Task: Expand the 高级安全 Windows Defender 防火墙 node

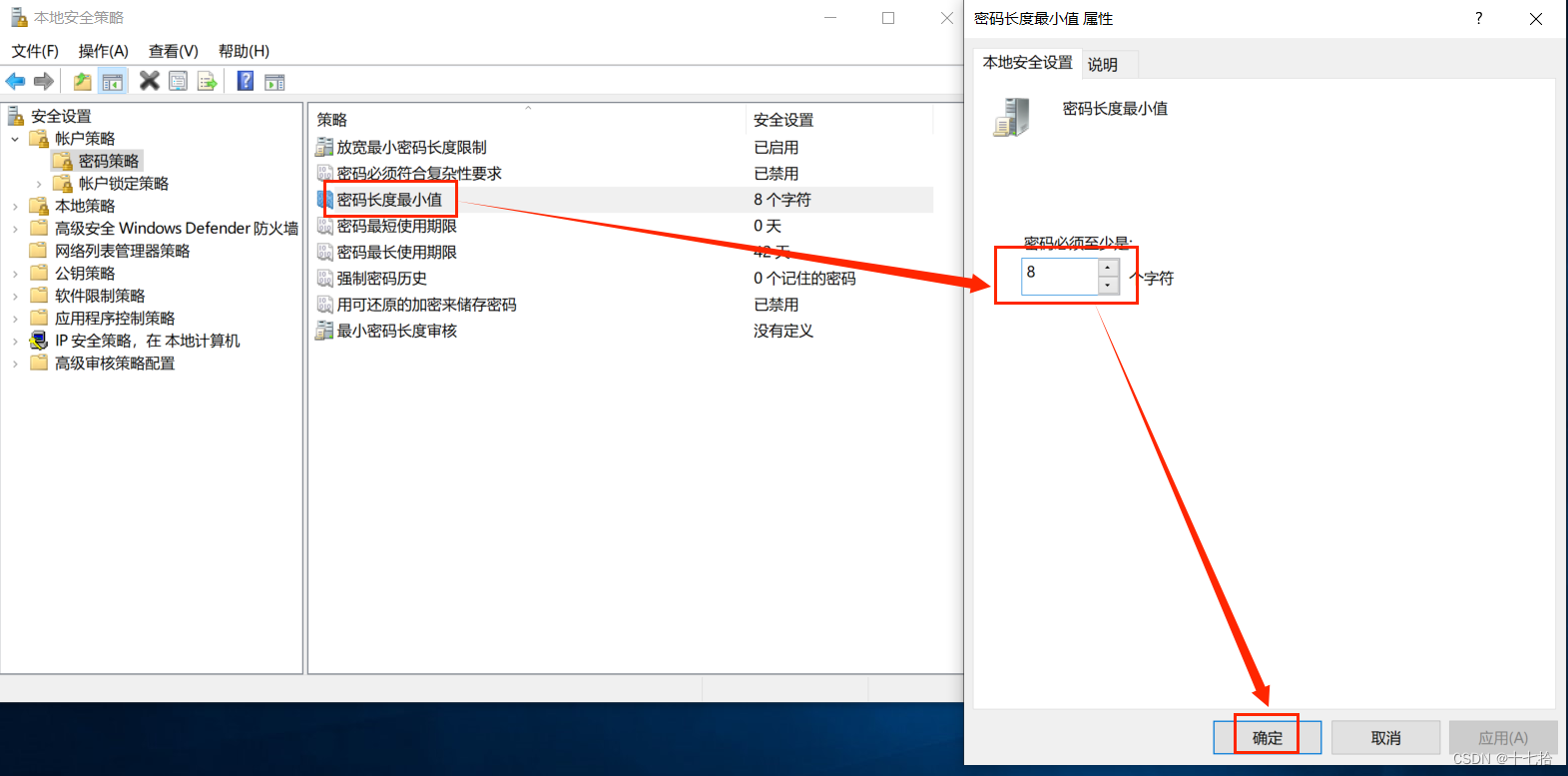Action: (15, 229)
